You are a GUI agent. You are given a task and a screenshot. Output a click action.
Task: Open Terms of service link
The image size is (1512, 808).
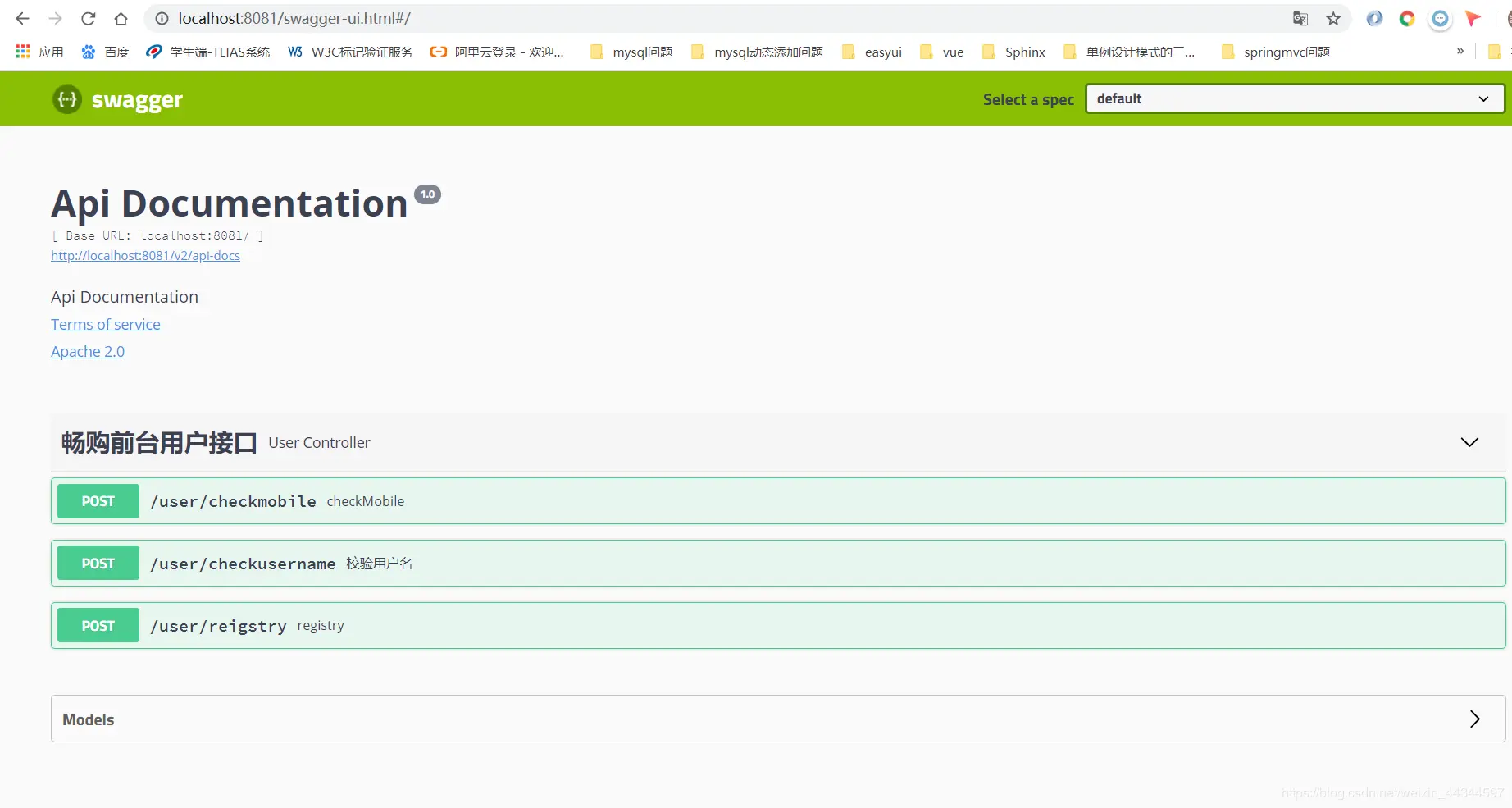(x=106, y=325)
